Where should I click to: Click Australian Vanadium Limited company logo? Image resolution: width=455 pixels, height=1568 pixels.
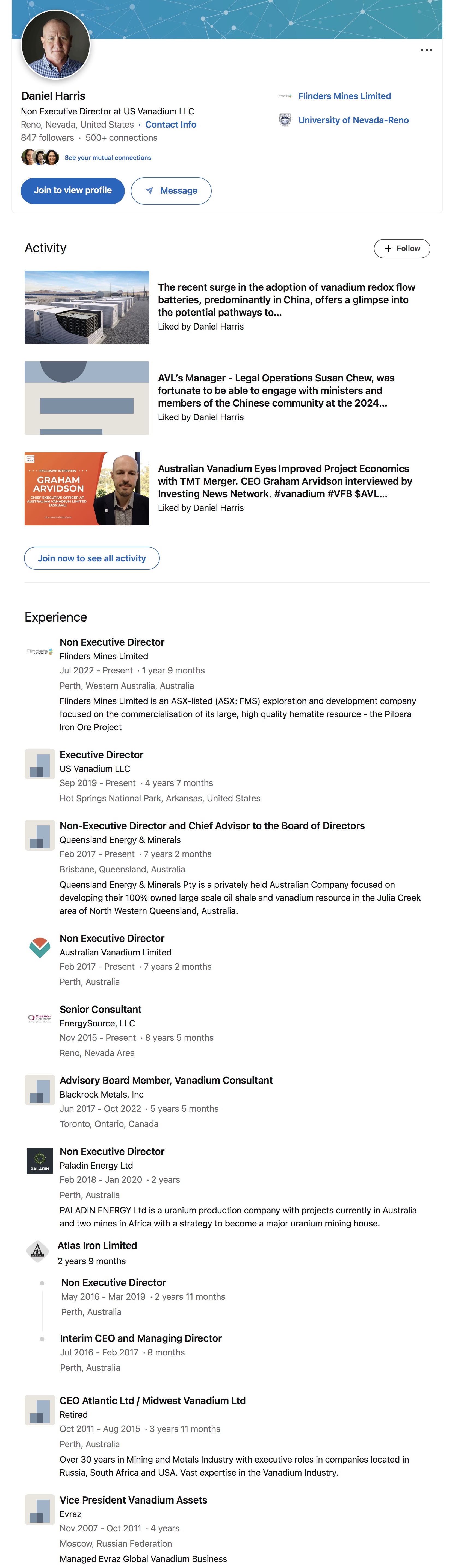coord(40,948)
